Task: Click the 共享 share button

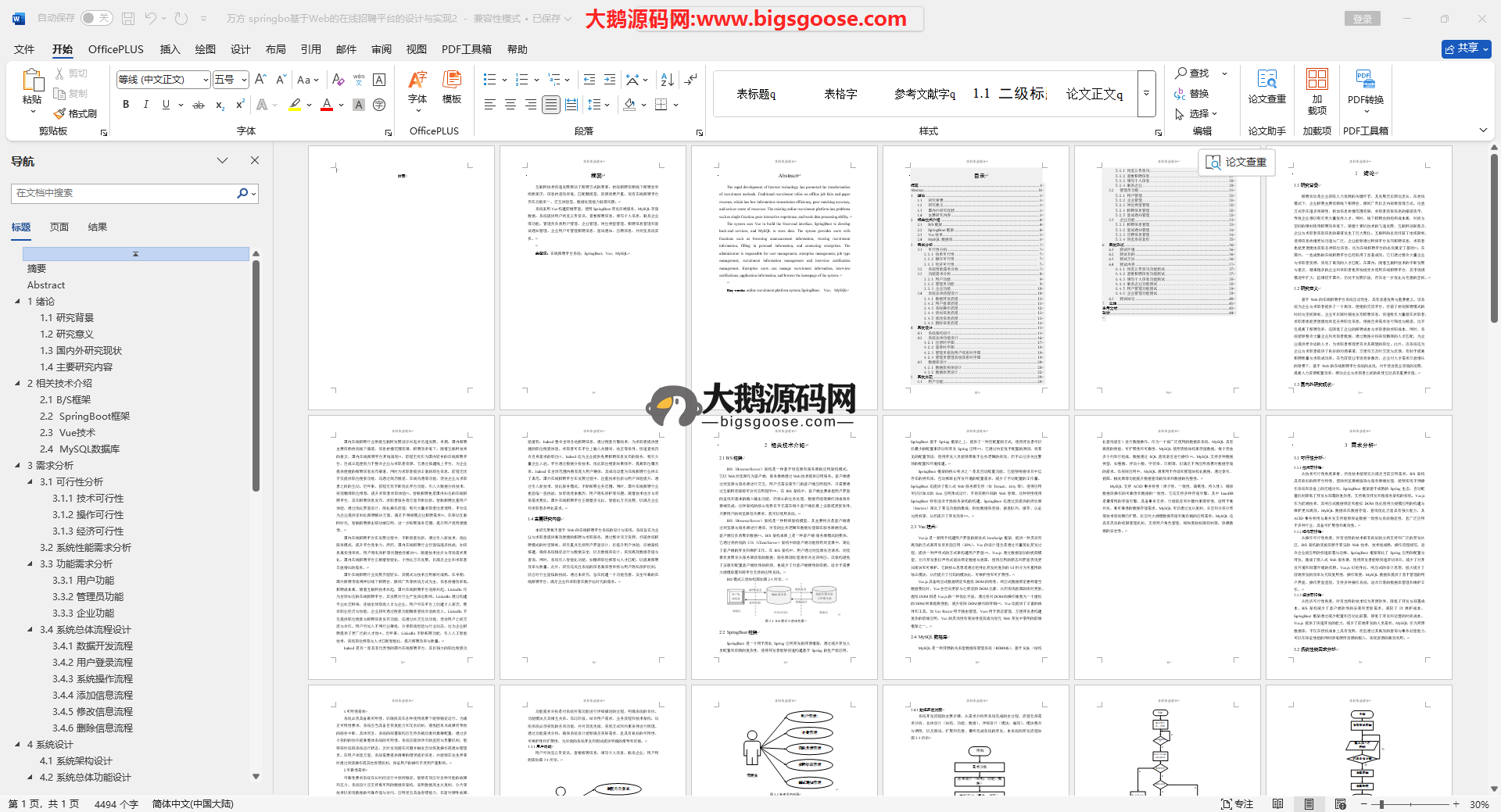Action: pos(1466,48)
